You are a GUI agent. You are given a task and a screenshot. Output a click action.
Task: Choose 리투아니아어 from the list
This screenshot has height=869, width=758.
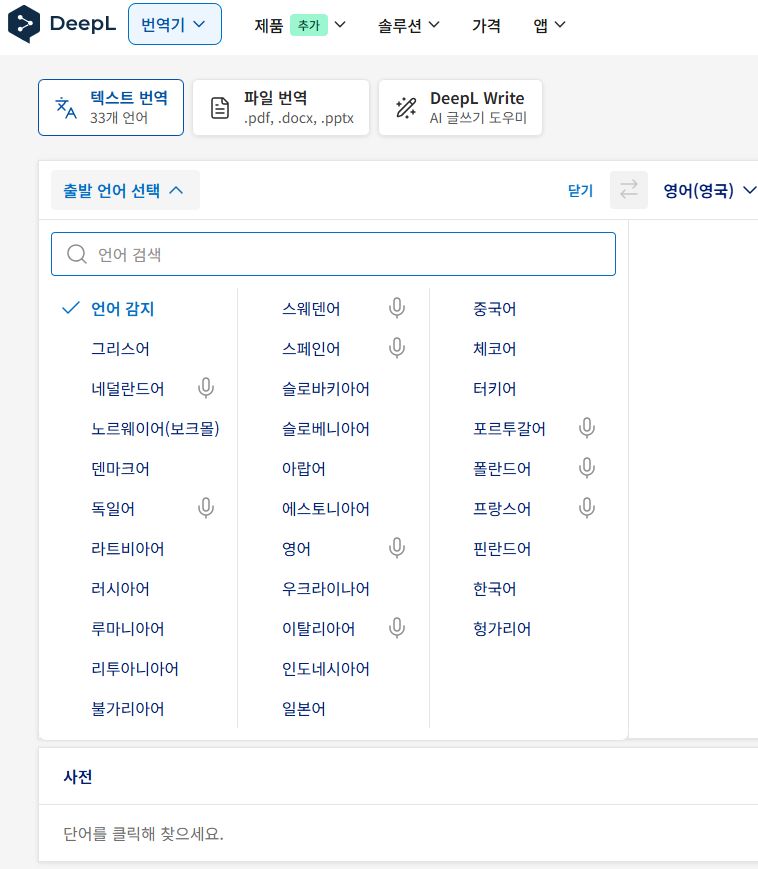[x=135, y=668]
